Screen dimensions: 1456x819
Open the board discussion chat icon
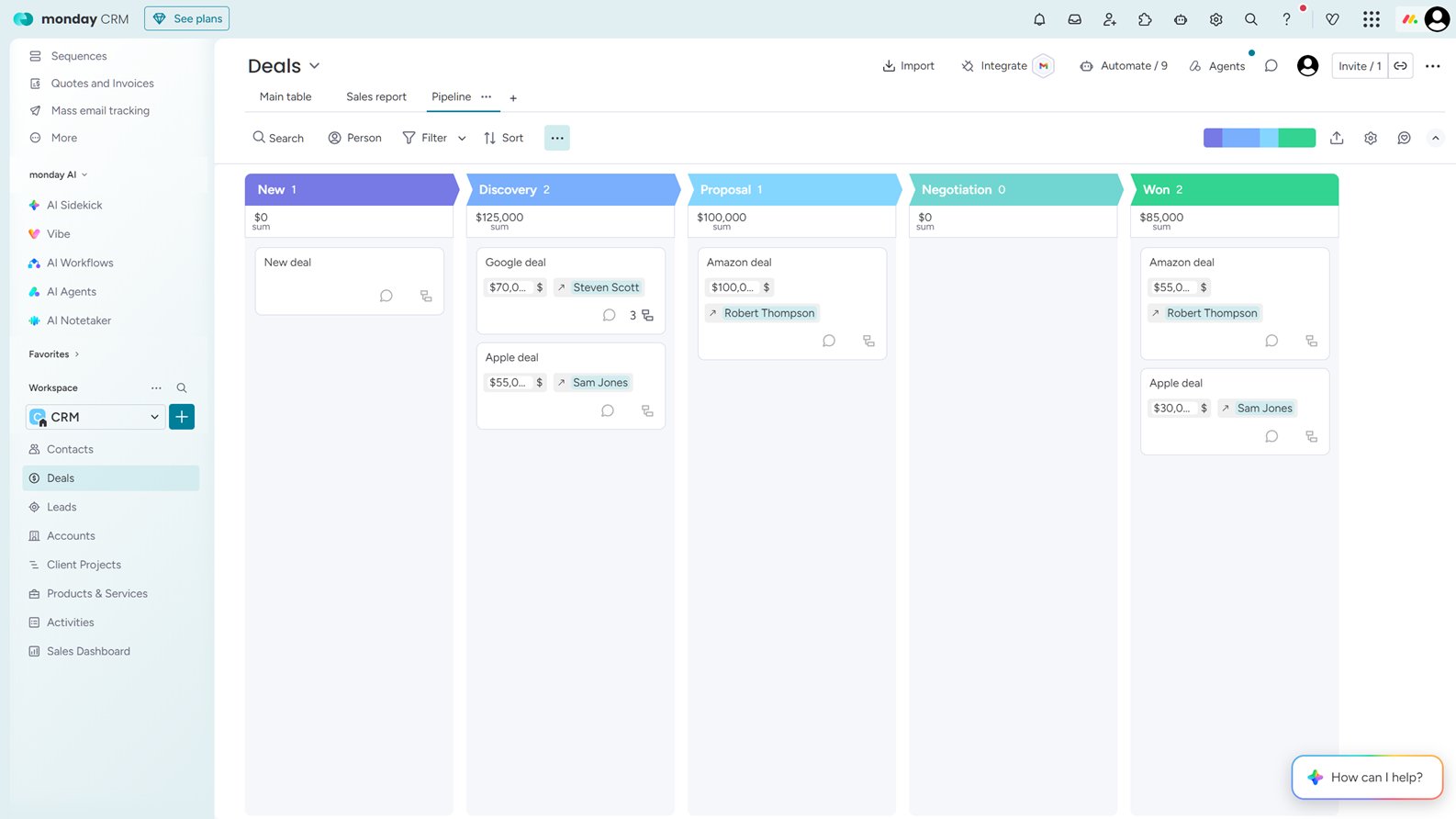[x=1271, y=66]
